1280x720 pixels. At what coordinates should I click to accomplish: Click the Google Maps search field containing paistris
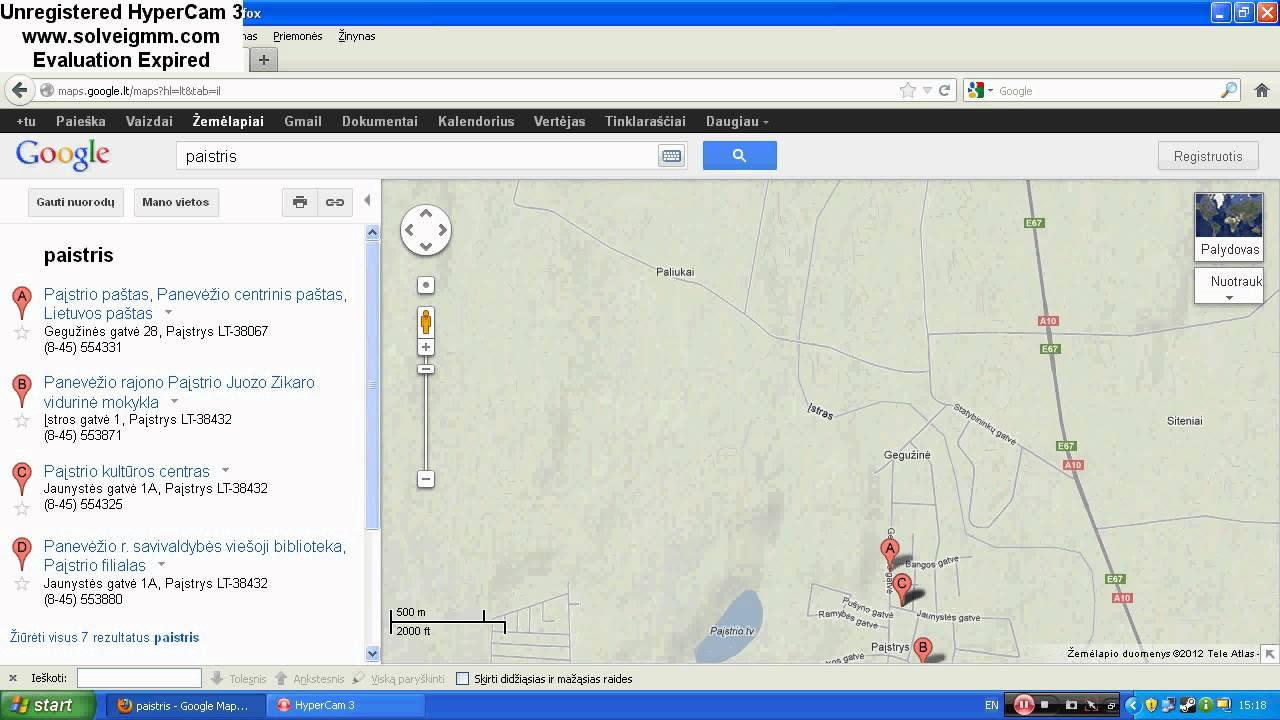[419, 156]
